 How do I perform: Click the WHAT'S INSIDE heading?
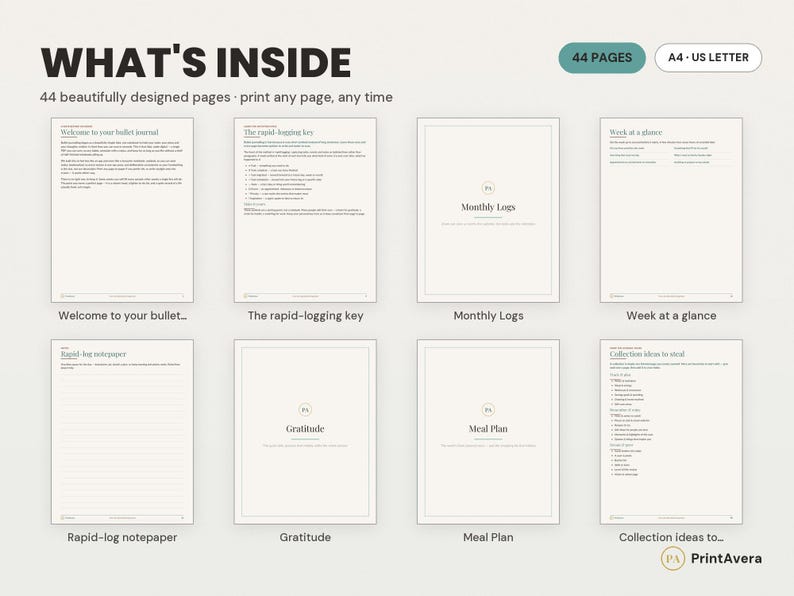click(196, 62)
